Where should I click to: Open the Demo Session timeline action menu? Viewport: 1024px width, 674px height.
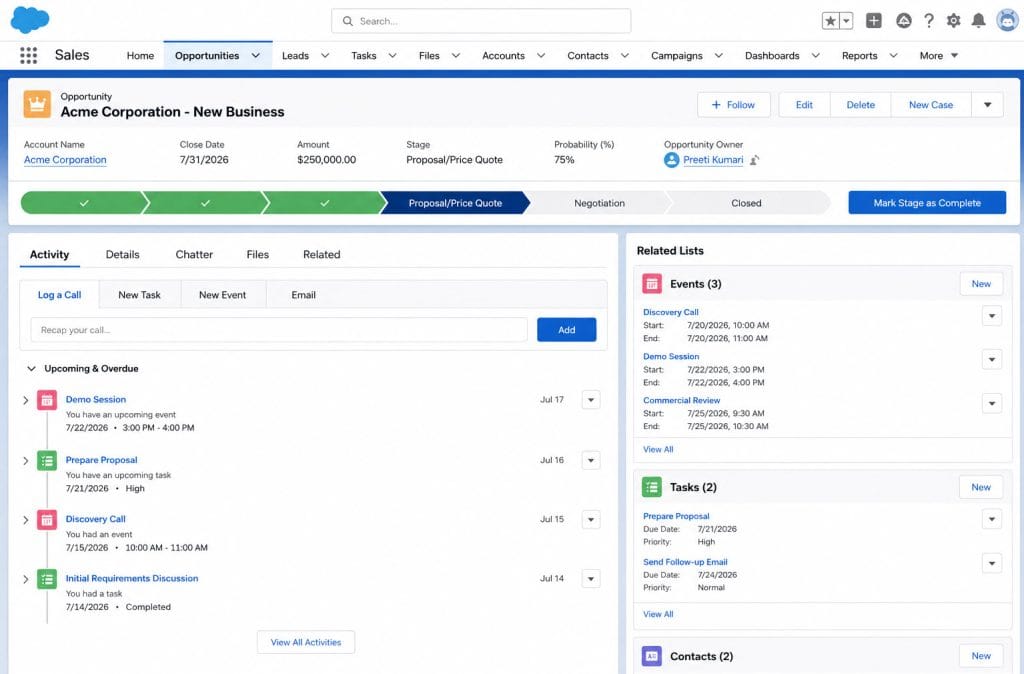[591, 400]
